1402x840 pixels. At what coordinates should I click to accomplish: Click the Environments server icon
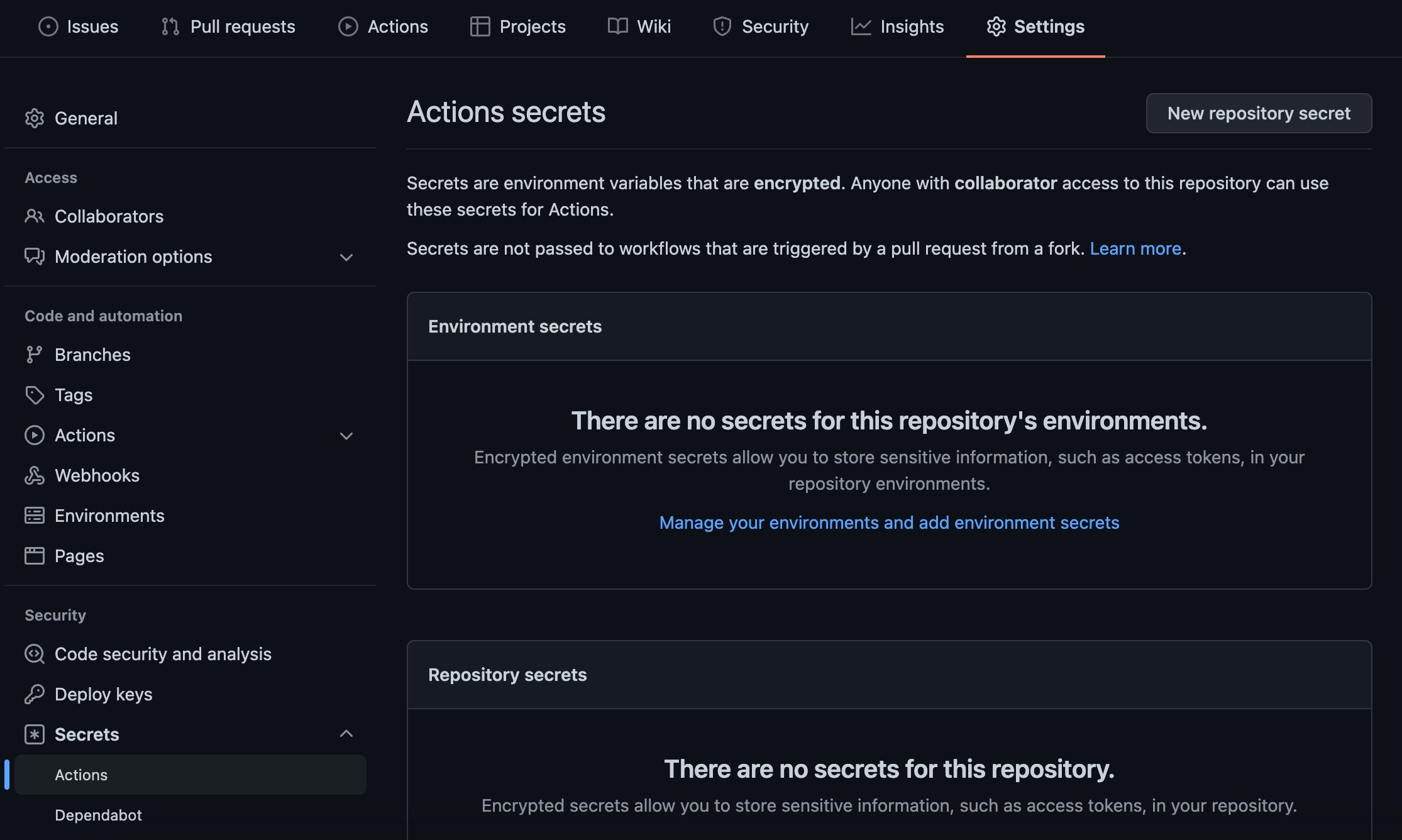click(35, 516)
